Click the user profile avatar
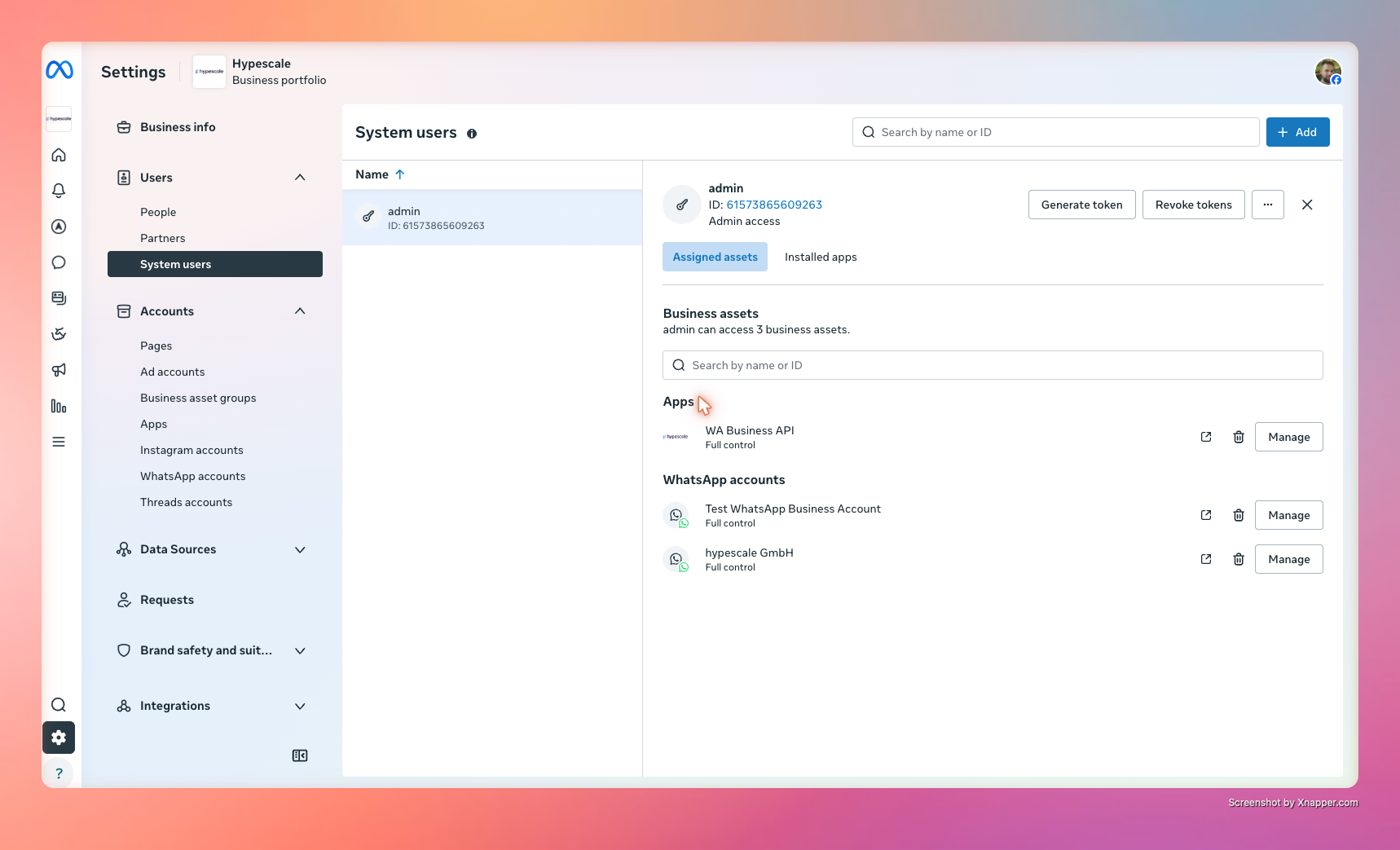The height and width of the screenshot is (850, 1400). pos(1328,72)
